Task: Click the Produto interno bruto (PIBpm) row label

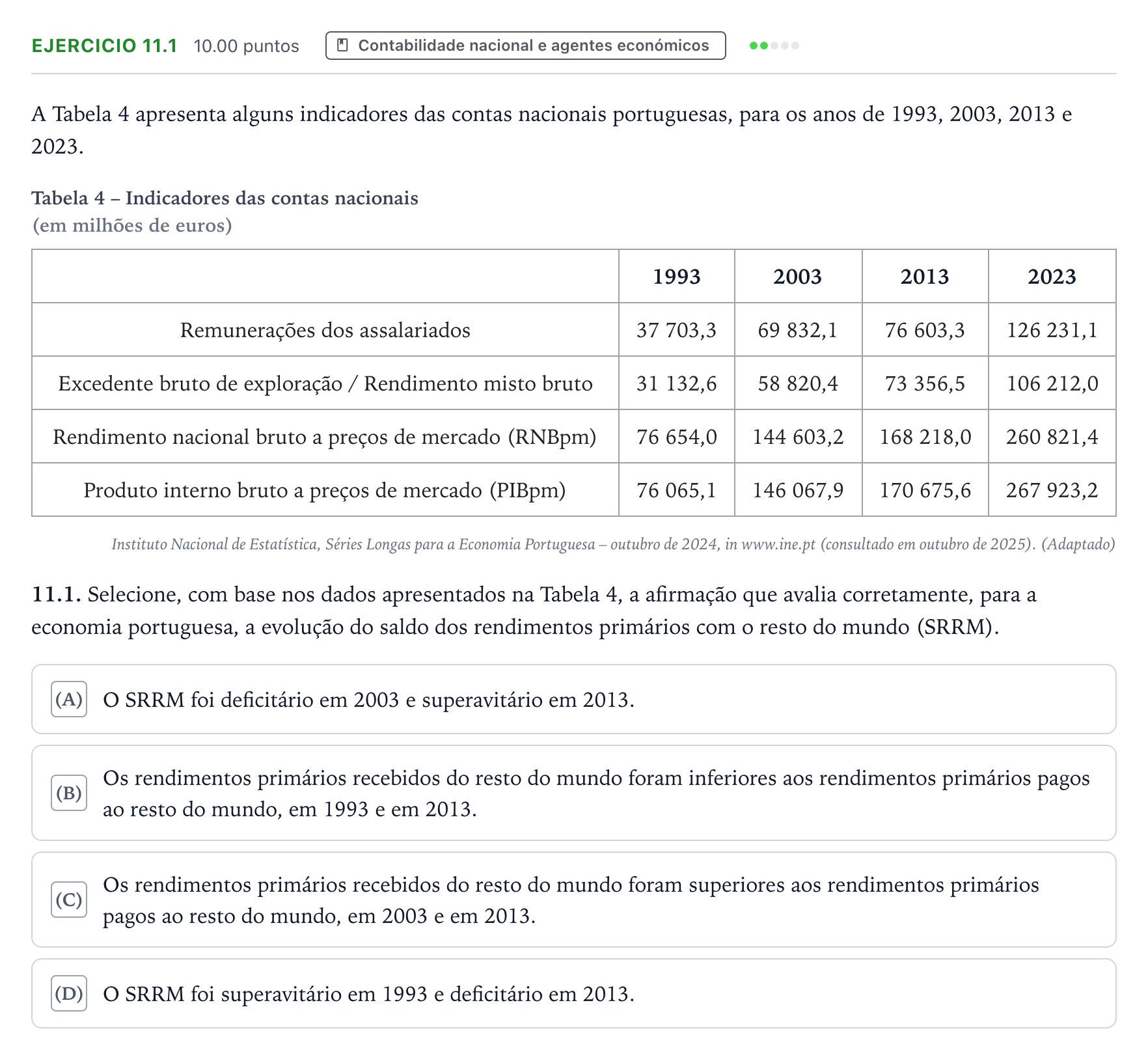Action: 325,490
